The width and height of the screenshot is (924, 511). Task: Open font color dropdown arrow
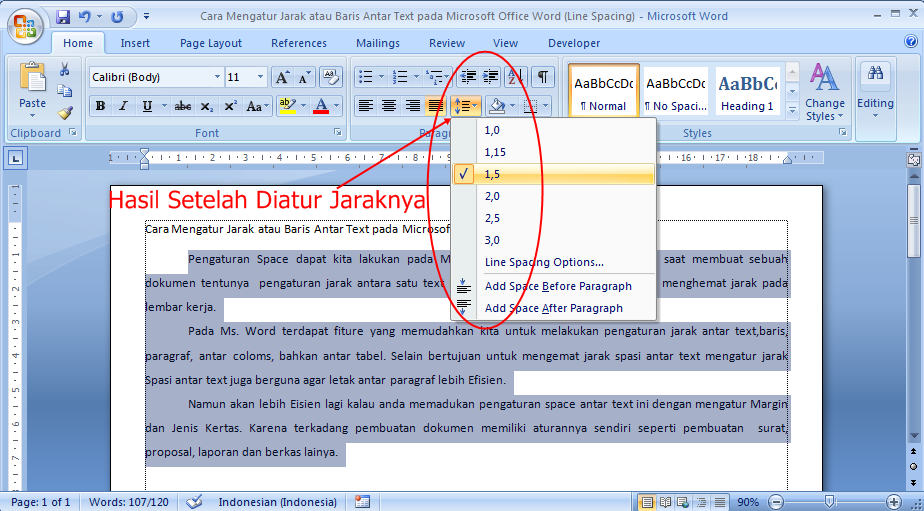point(336,106)
